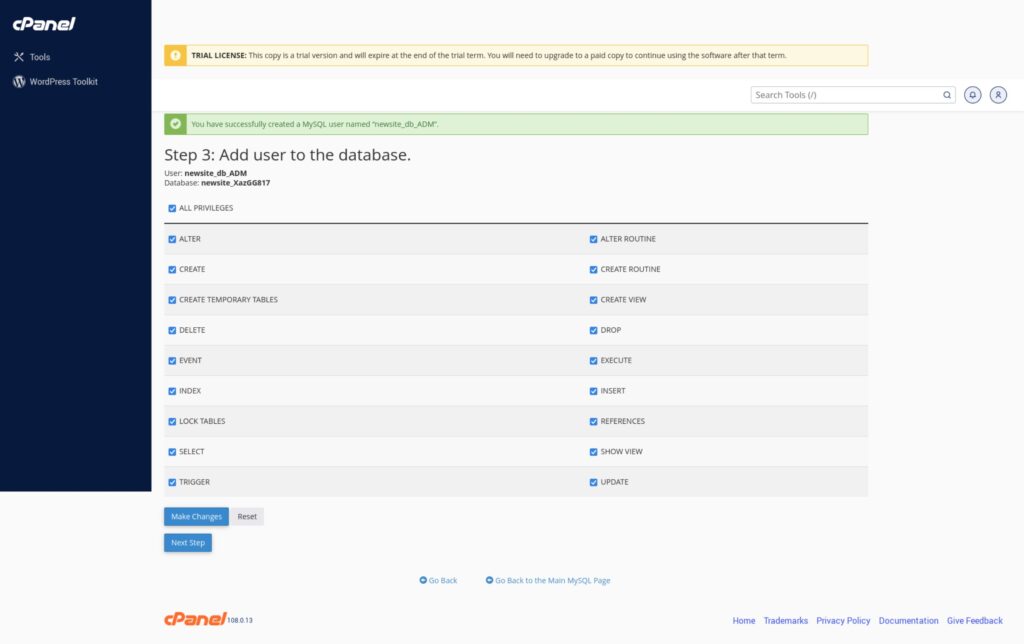Click the user account icon

[997, 94]
